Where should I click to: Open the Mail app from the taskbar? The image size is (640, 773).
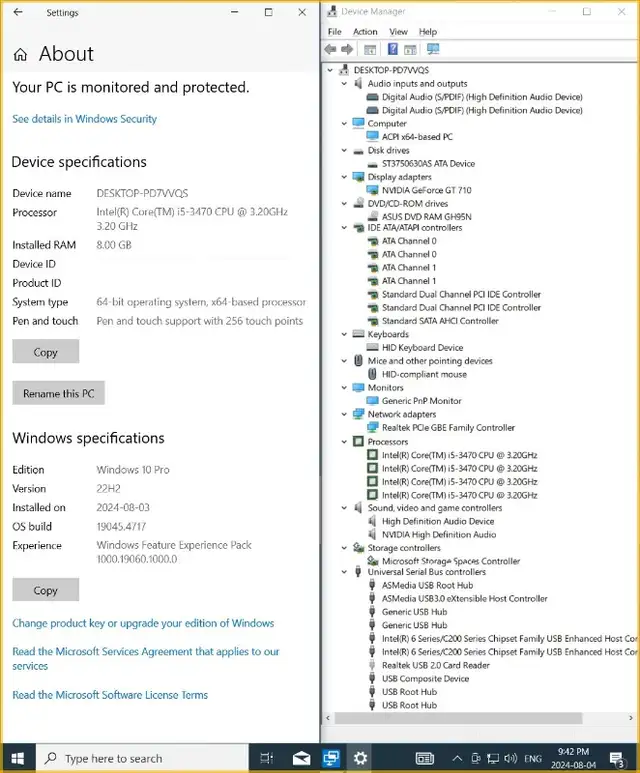point(301,758)
